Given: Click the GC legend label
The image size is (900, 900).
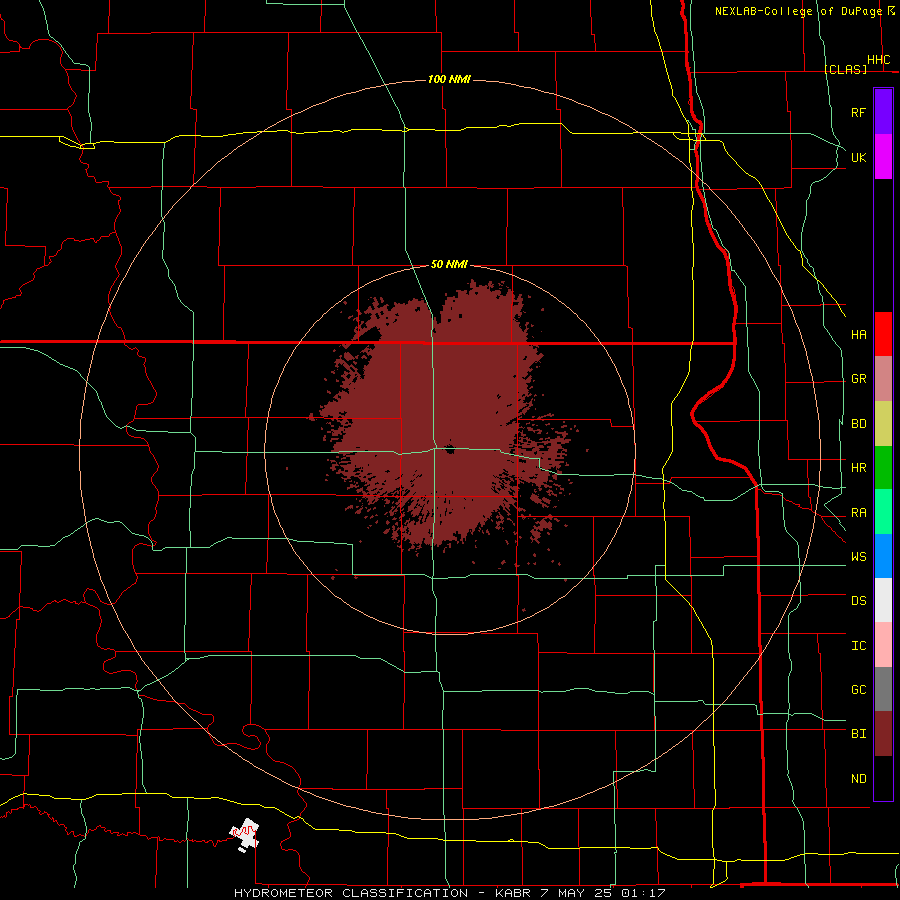Looking at the screenshot, I should [858, 690].
